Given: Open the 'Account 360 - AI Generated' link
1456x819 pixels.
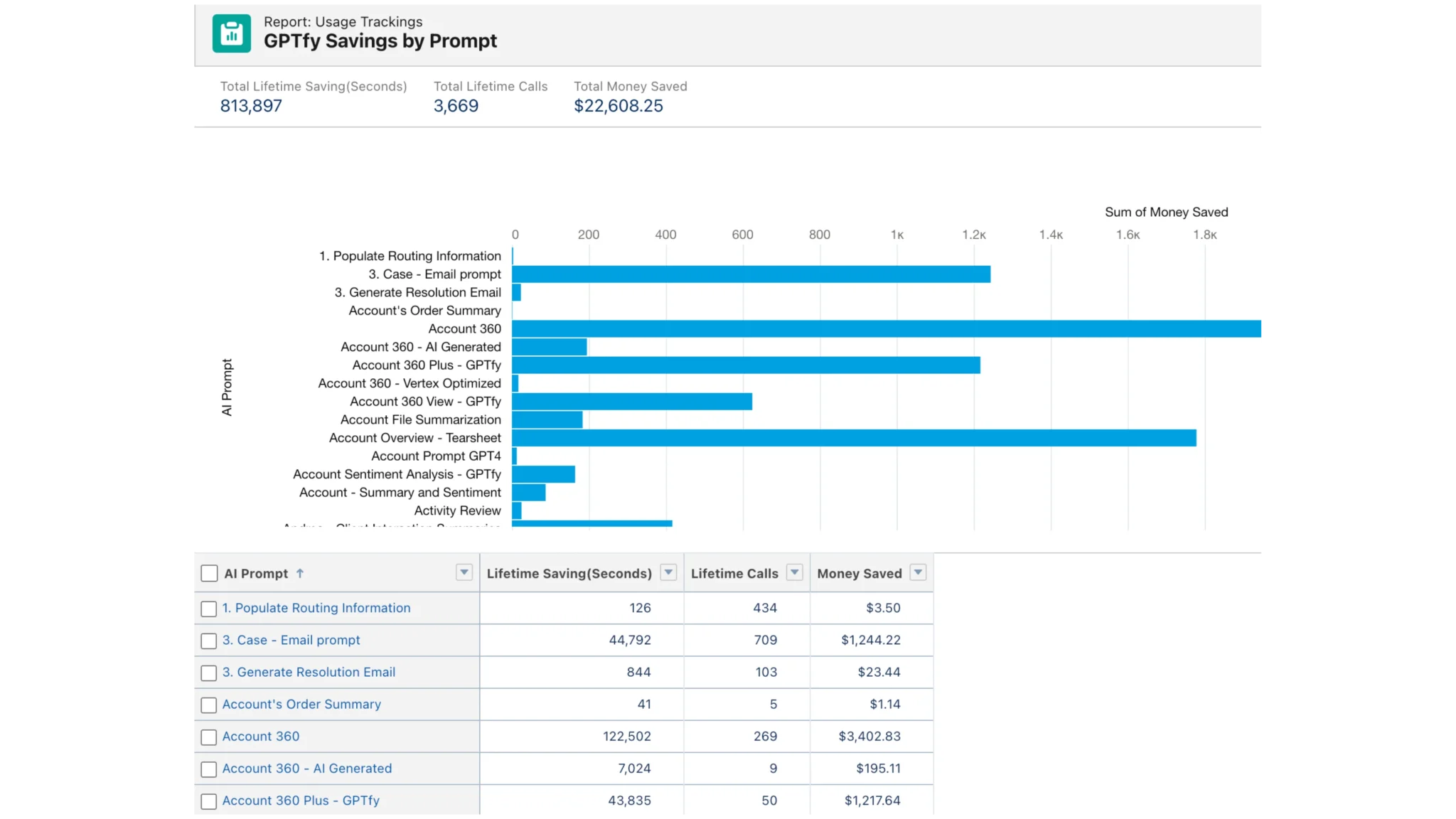Looking at the screenshot, I should (x=306, y=769).
